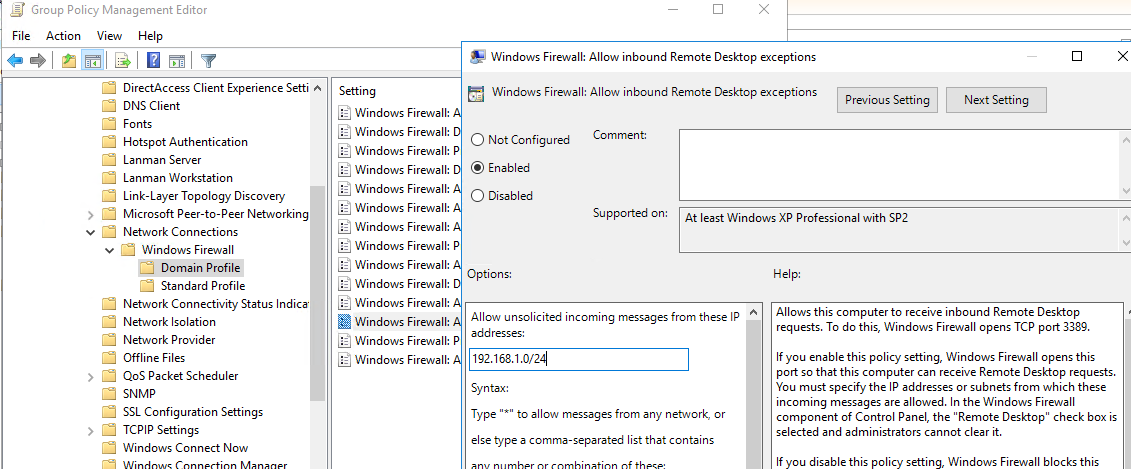Select the TCPIP Settings tree item

click(161, 430)
